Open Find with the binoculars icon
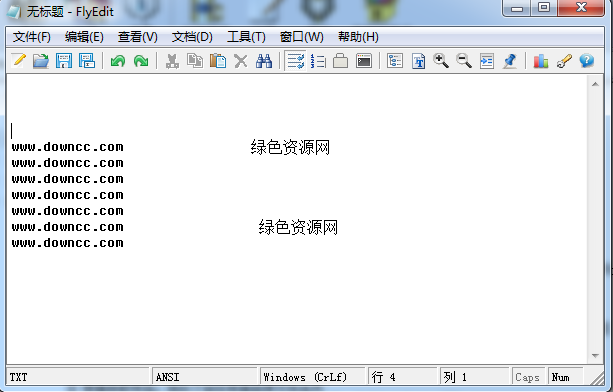The height and width of the screenshot is (392, 613). pyautogui.click(x=264, y=61)
